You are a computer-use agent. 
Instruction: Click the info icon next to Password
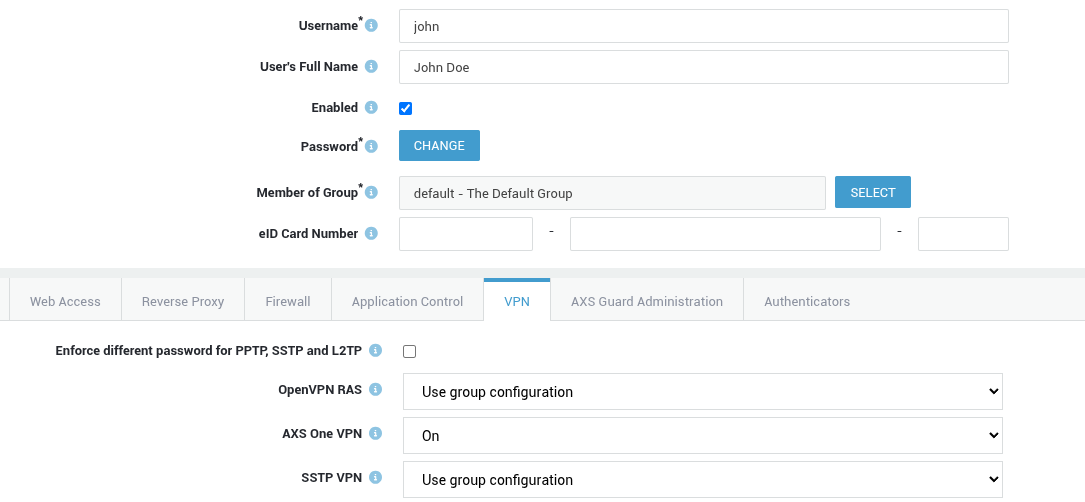371,146
